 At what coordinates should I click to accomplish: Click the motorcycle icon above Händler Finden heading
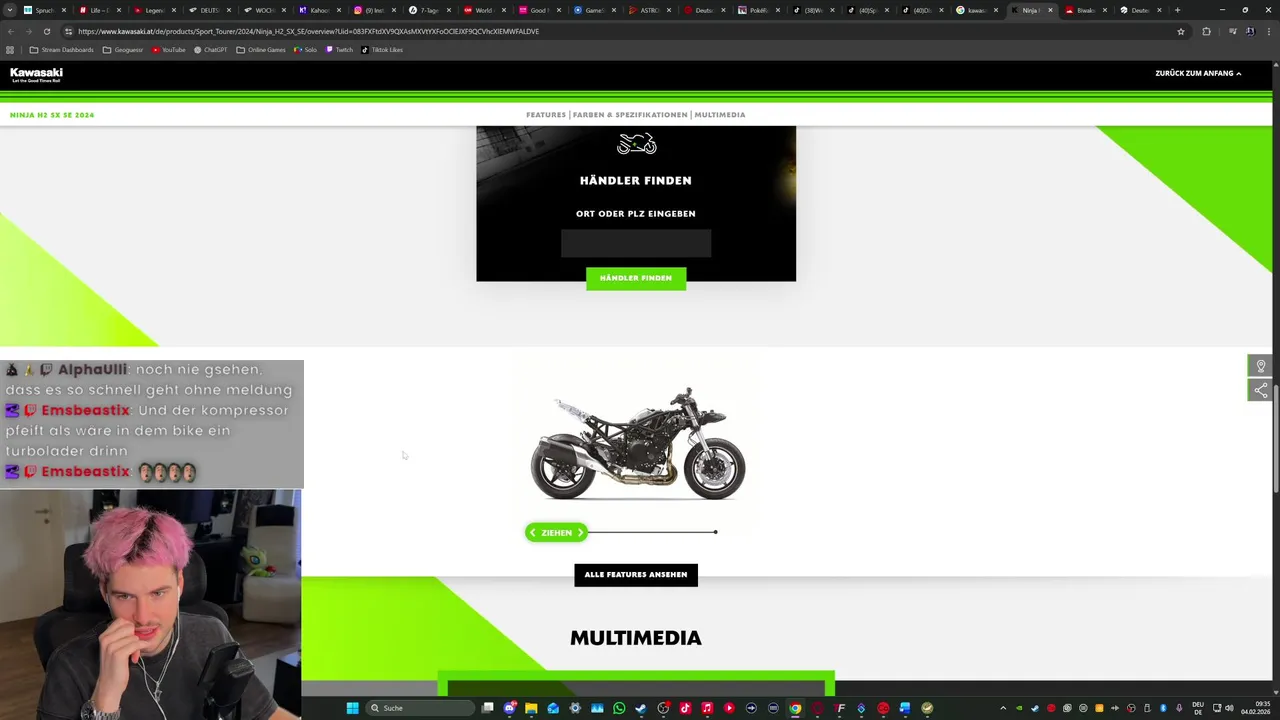pos(636,144)
